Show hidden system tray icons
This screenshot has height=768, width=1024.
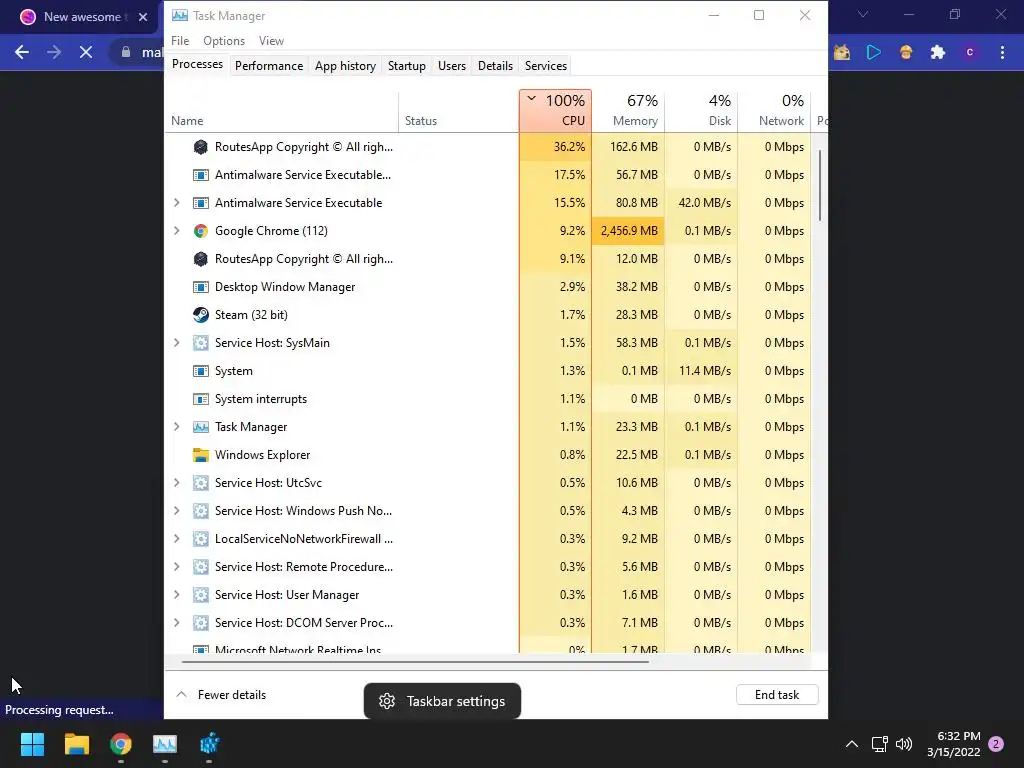852,744
